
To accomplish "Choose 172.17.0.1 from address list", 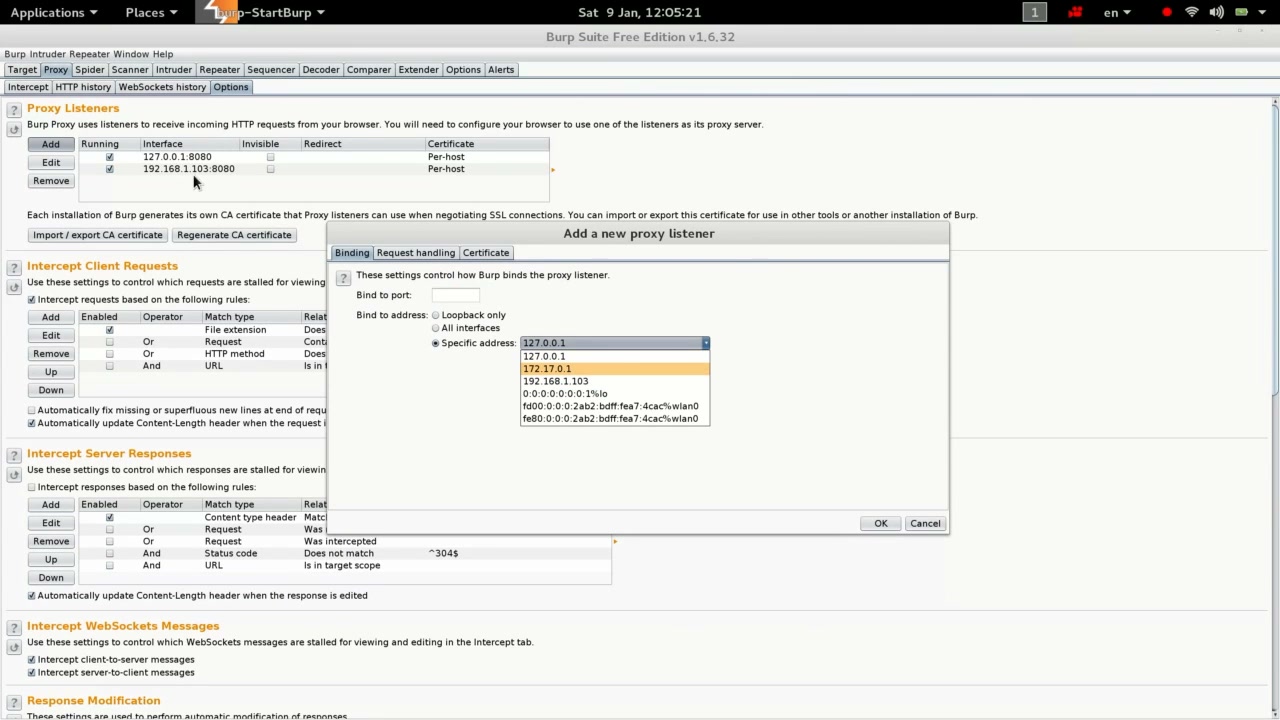I will click(x=615, y=369).
